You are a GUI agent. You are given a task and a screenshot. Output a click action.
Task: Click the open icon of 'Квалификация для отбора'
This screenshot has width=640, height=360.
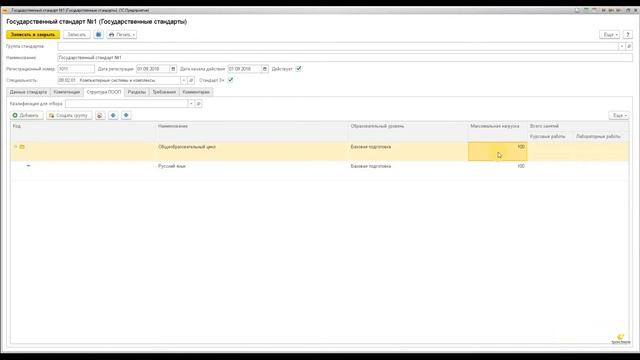198,104
